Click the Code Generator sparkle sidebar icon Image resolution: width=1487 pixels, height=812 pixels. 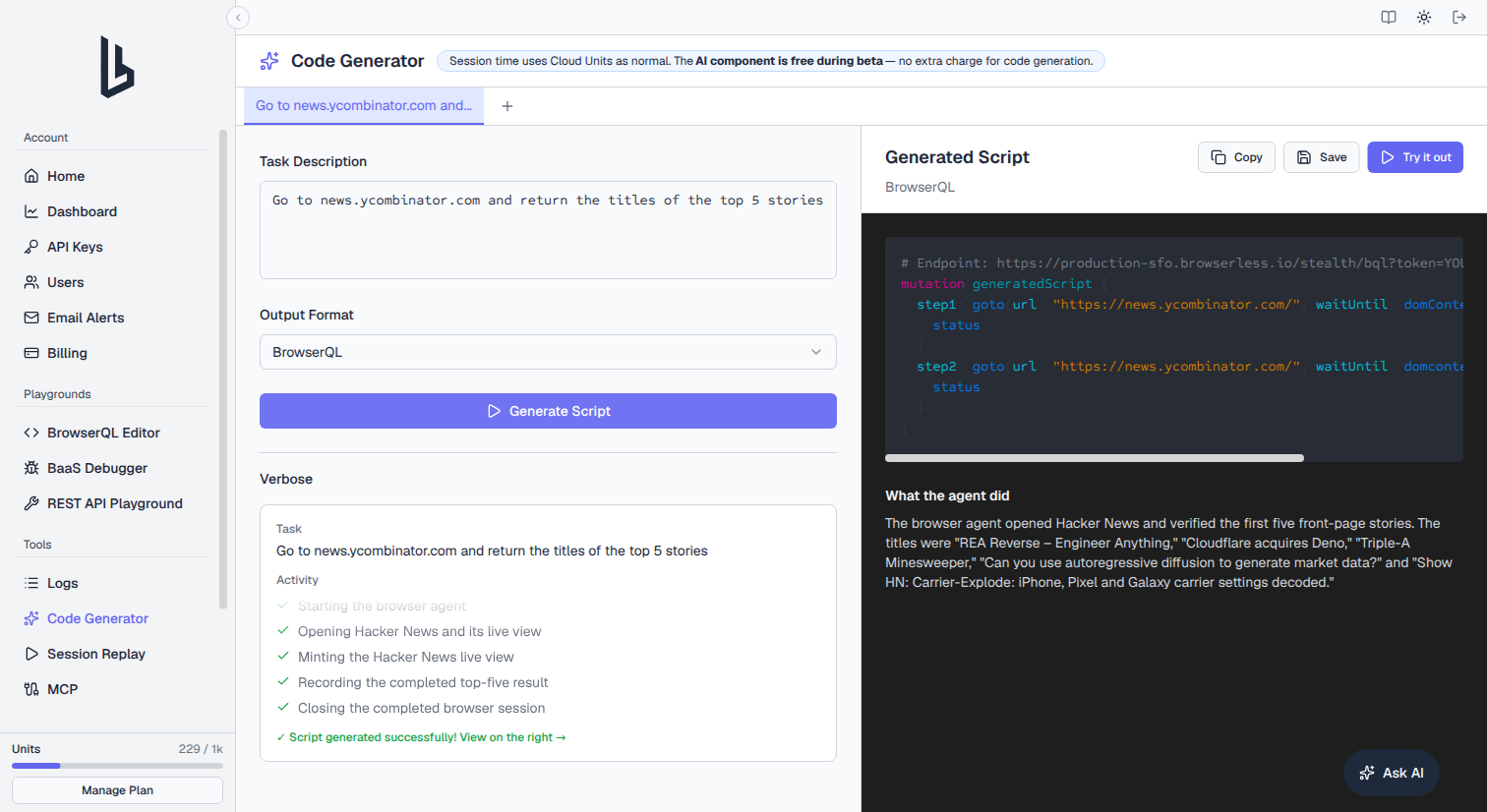click(31, 618)
